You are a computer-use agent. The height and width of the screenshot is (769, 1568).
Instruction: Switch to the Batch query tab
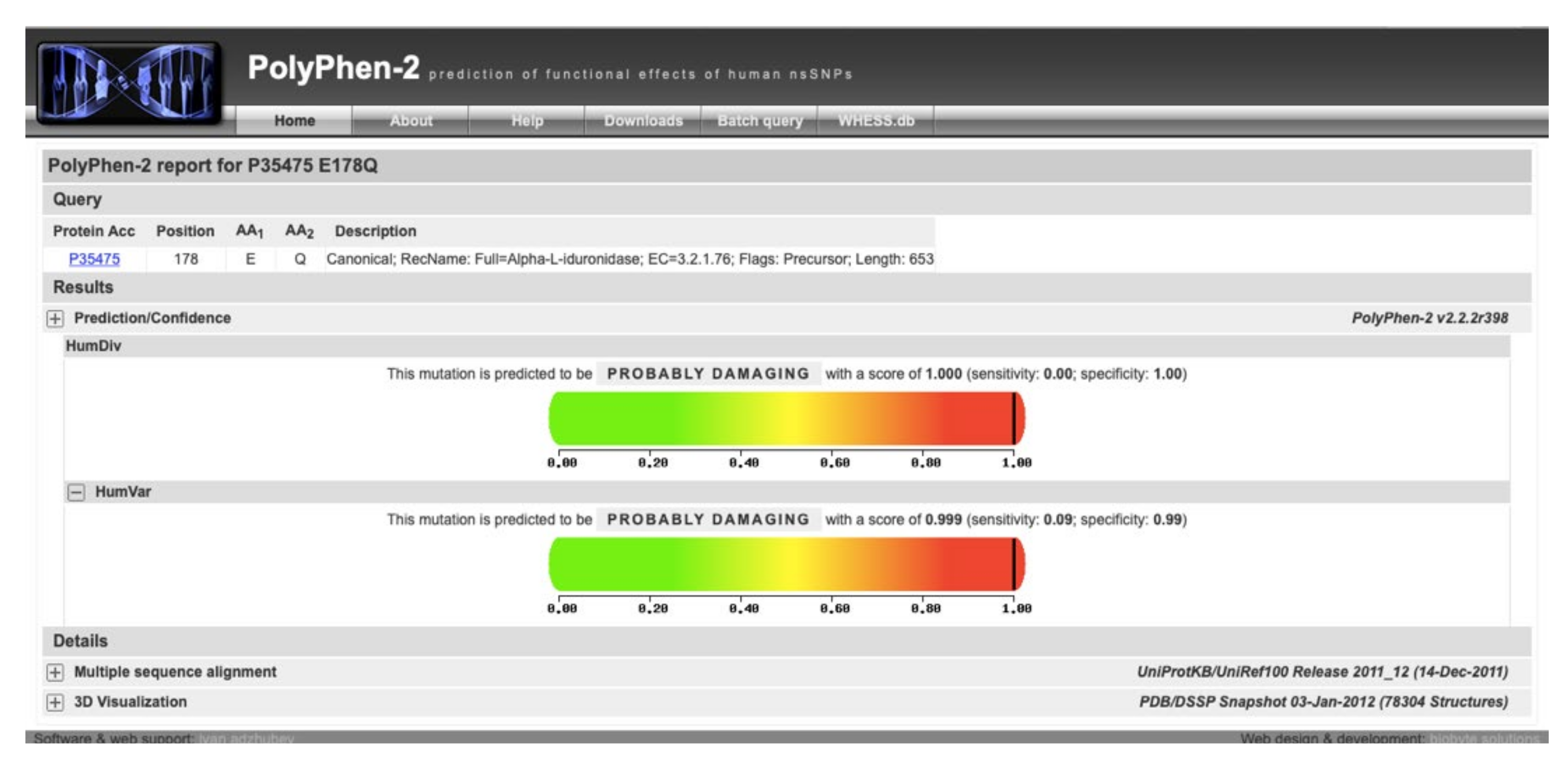[x=760, y=120]
